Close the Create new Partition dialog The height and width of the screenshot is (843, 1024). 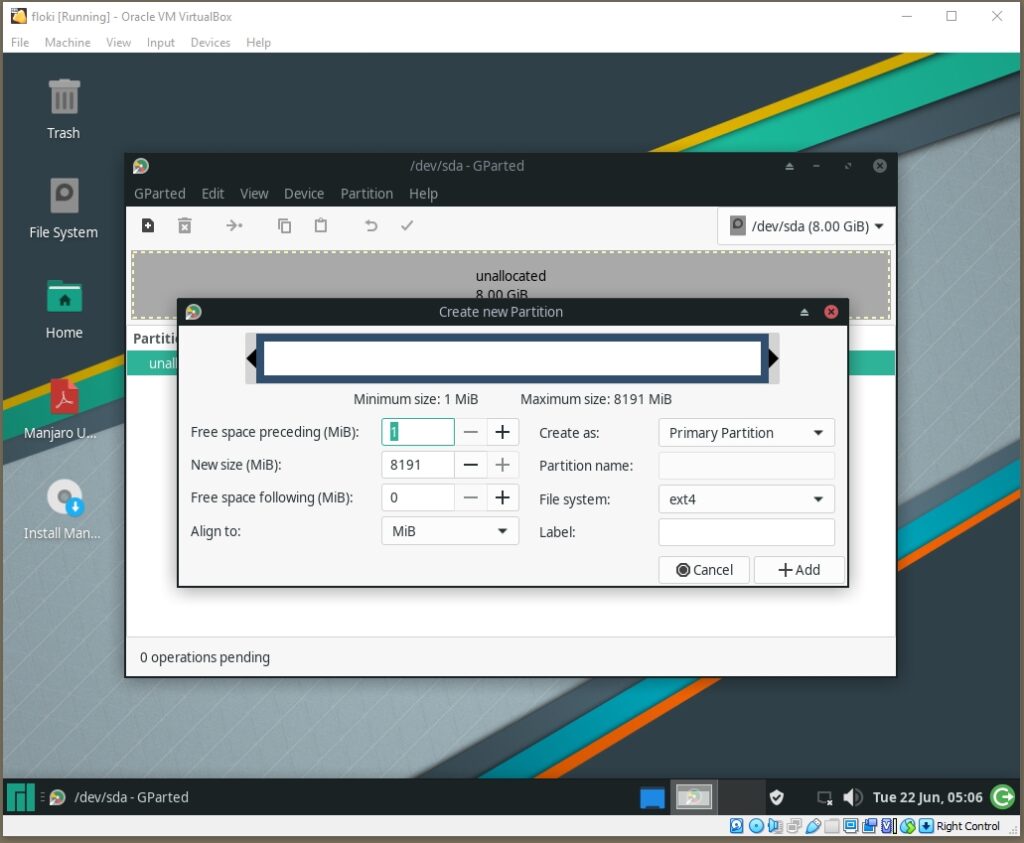pos(831,312)
